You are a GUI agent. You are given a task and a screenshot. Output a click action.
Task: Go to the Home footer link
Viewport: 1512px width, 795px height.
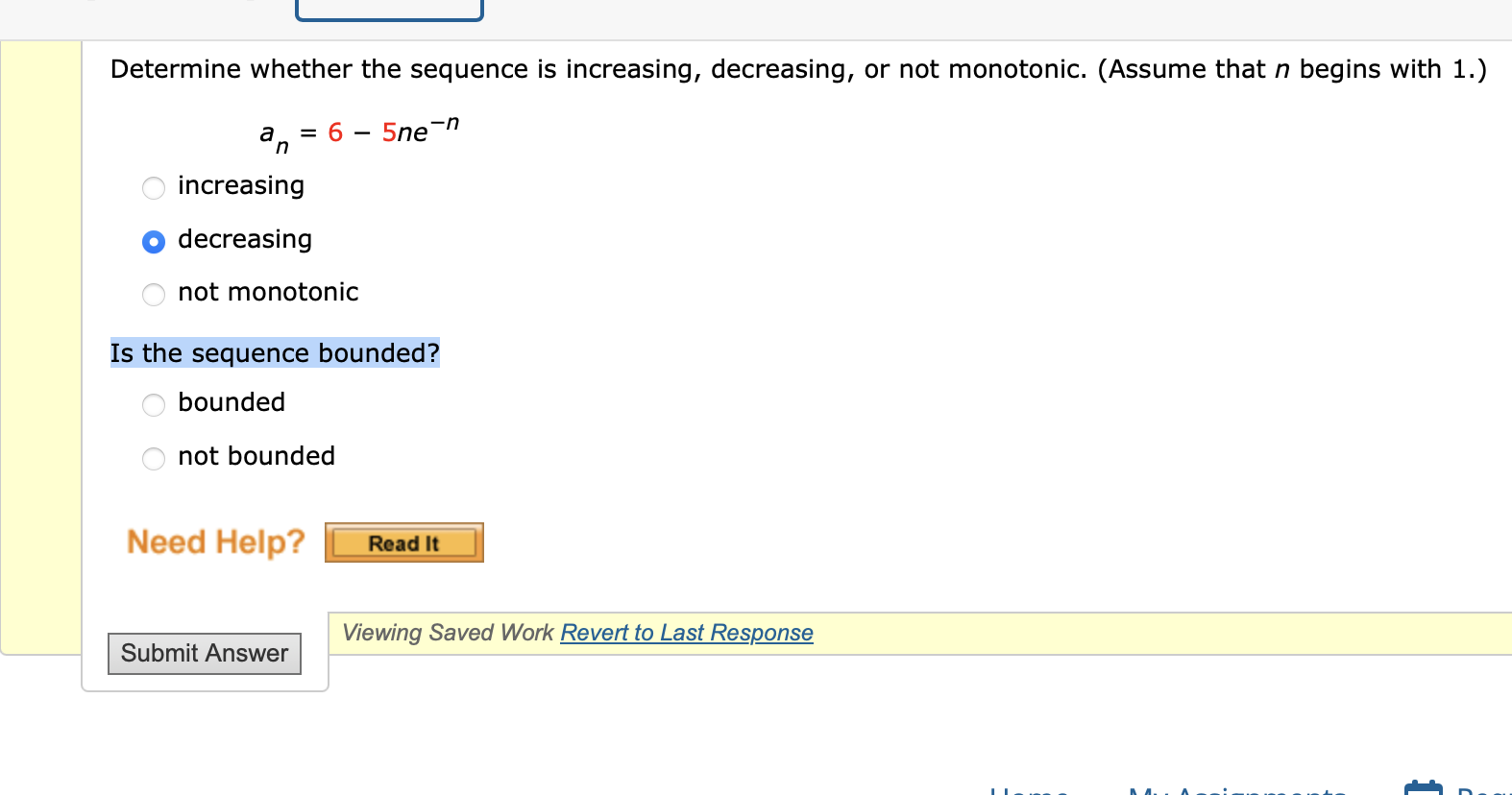tap(1030, 790)
